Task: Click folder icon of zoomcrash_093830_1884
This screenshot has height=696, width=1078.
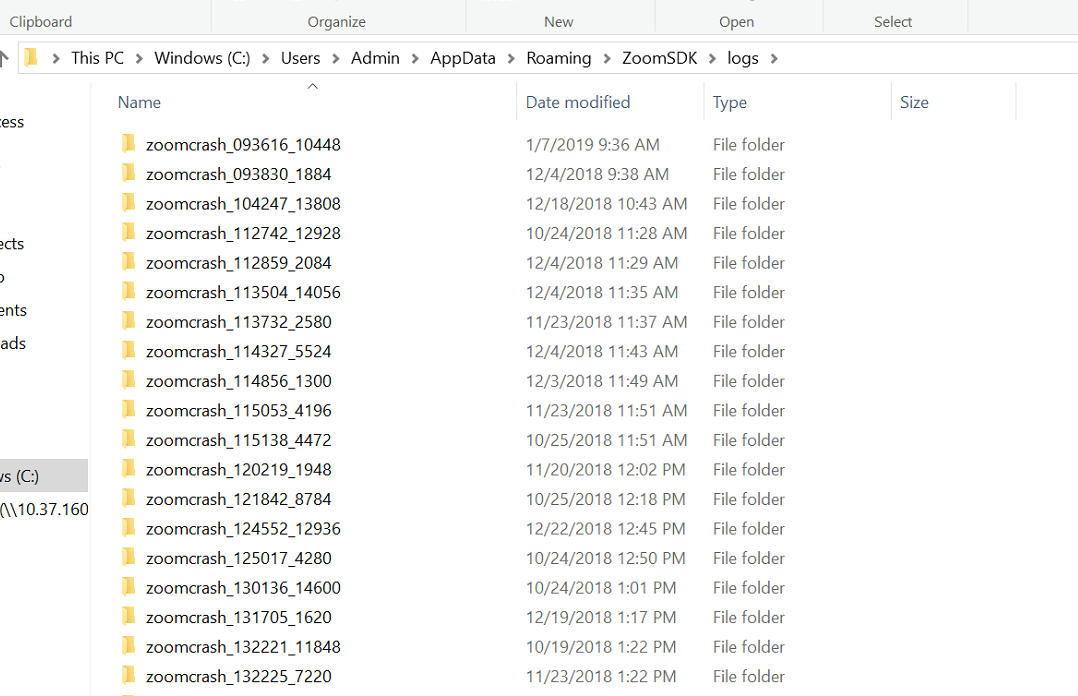Action: (129, 173)
